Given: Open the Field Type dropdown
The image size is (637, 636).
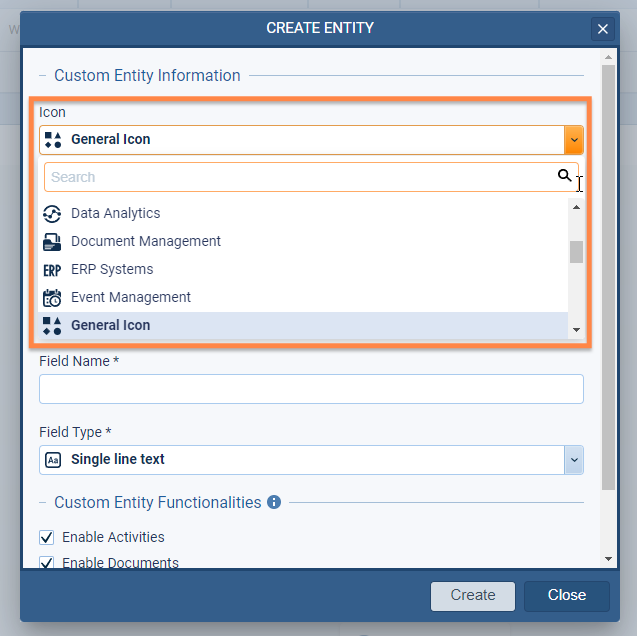Looking at the screenshot, I should pos(573,460).
